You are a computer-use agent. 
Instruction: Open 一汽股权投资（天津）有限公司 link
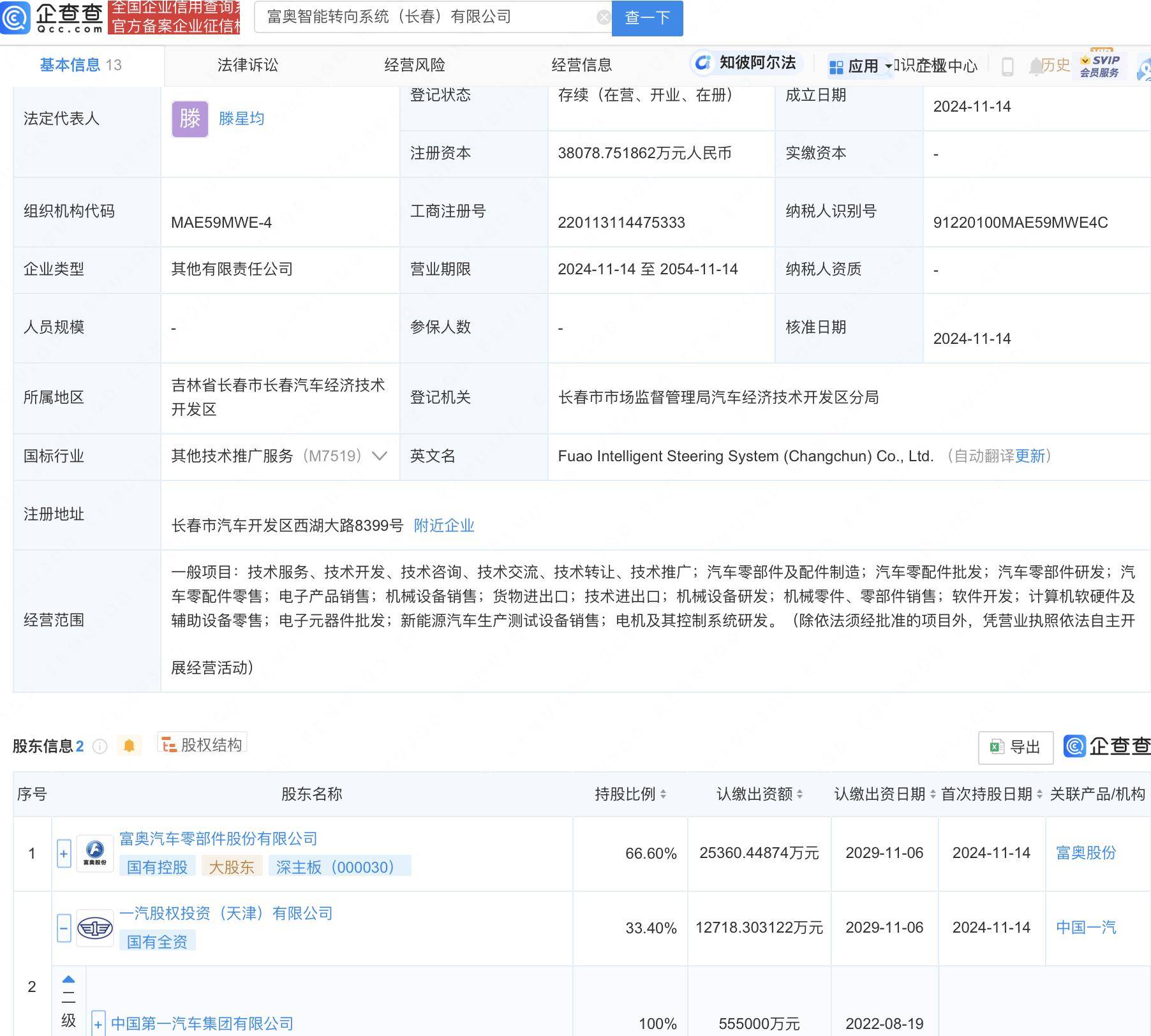(226, 914)
